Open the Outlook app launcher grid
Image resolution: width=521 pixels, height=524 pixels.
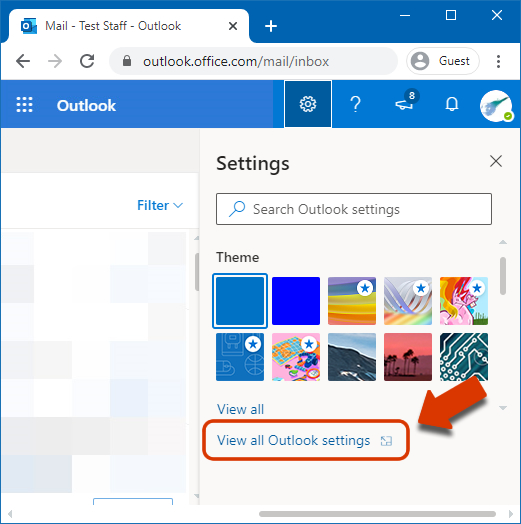click(25, 105)
